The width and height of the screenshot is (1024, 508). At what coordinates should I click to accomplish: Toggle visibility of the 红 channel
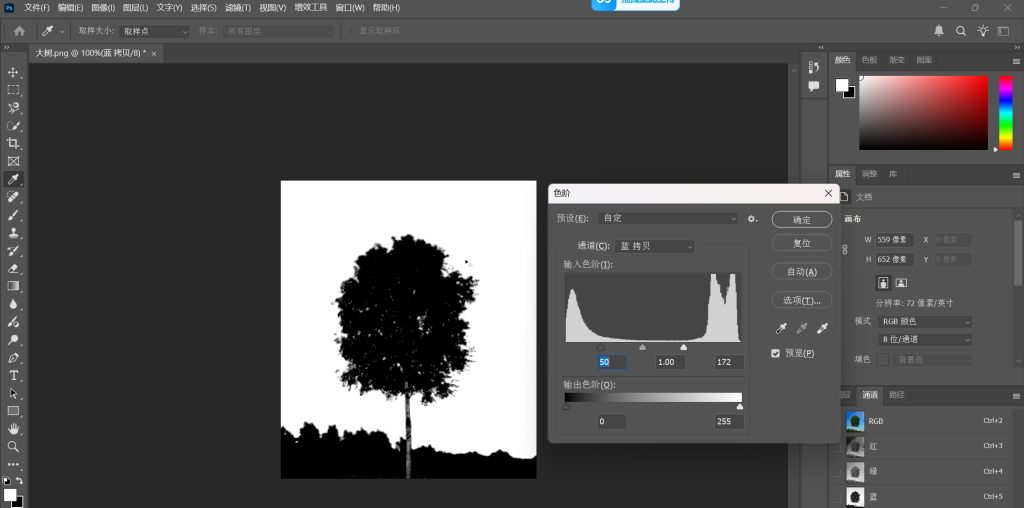coord(838,446)
